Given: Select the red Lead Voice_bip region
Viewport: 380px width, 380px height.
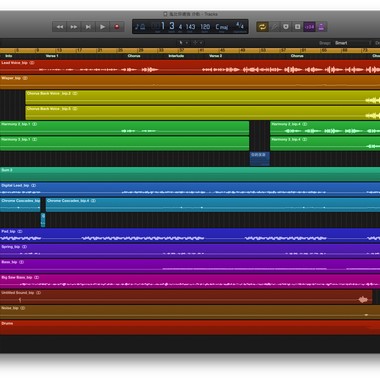Looking at the screenshot, I should pyautogui.click(x=190, y=67).
